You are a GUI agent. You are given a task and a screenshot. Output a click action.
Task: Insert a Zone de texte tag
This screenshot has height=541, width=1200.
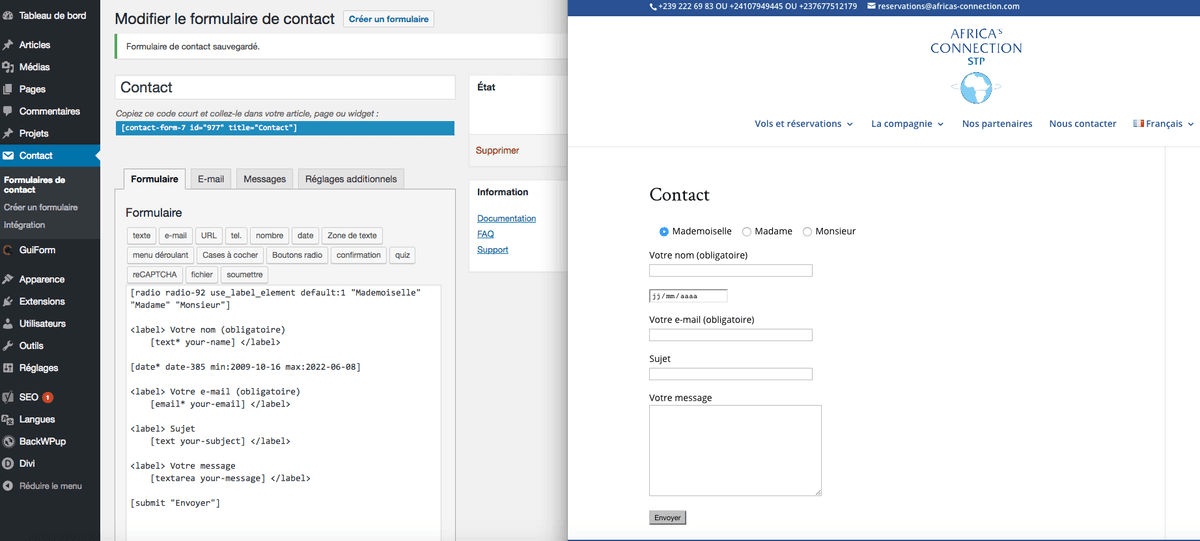pyautogui.click(x=352, y=236)
